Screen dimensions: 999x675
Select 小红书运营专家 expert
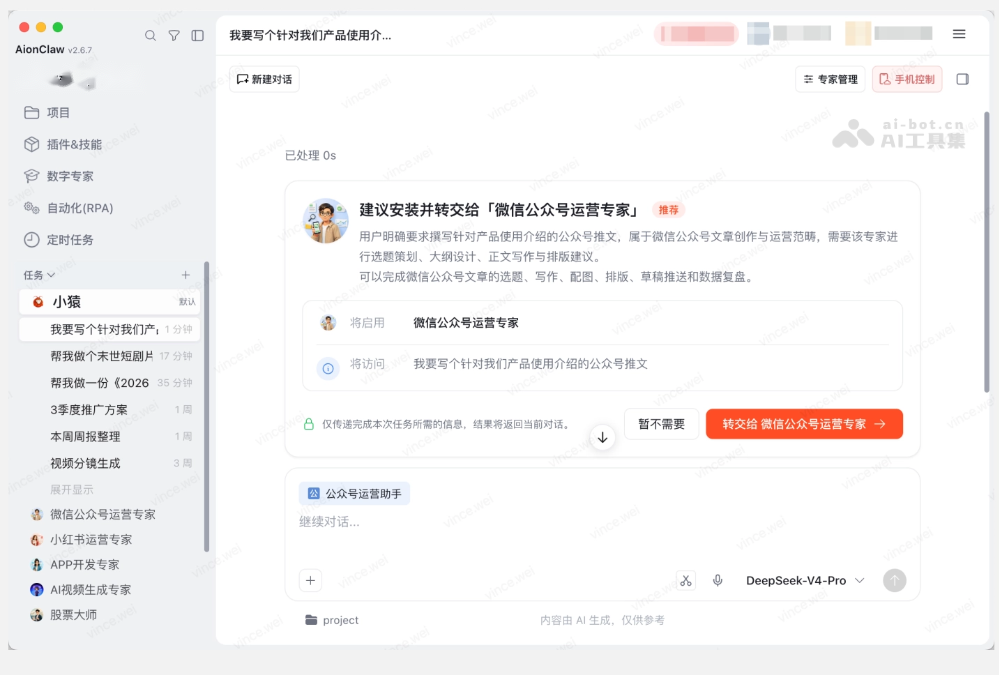click(x=81, y=540)
